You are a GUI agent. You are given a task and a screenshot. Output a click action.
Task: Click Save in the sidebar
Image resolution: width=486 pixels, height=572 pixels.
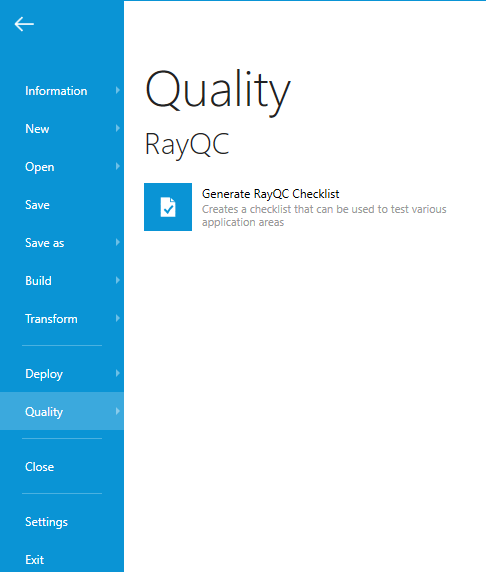[62, 205]
